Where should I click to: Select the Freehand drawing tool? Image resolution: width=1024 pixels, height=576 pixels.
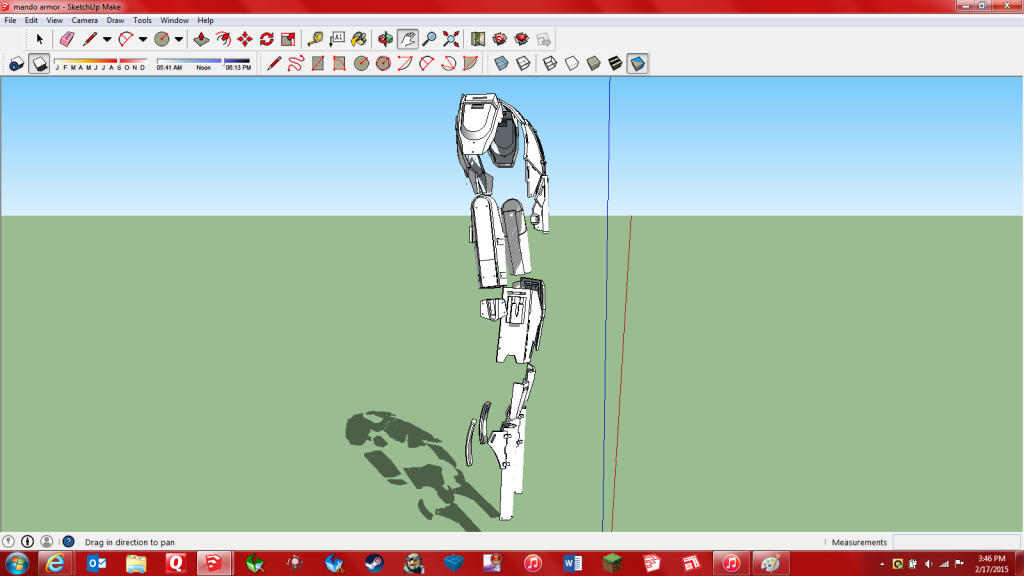pyautogui.click(x=296, y=63)
